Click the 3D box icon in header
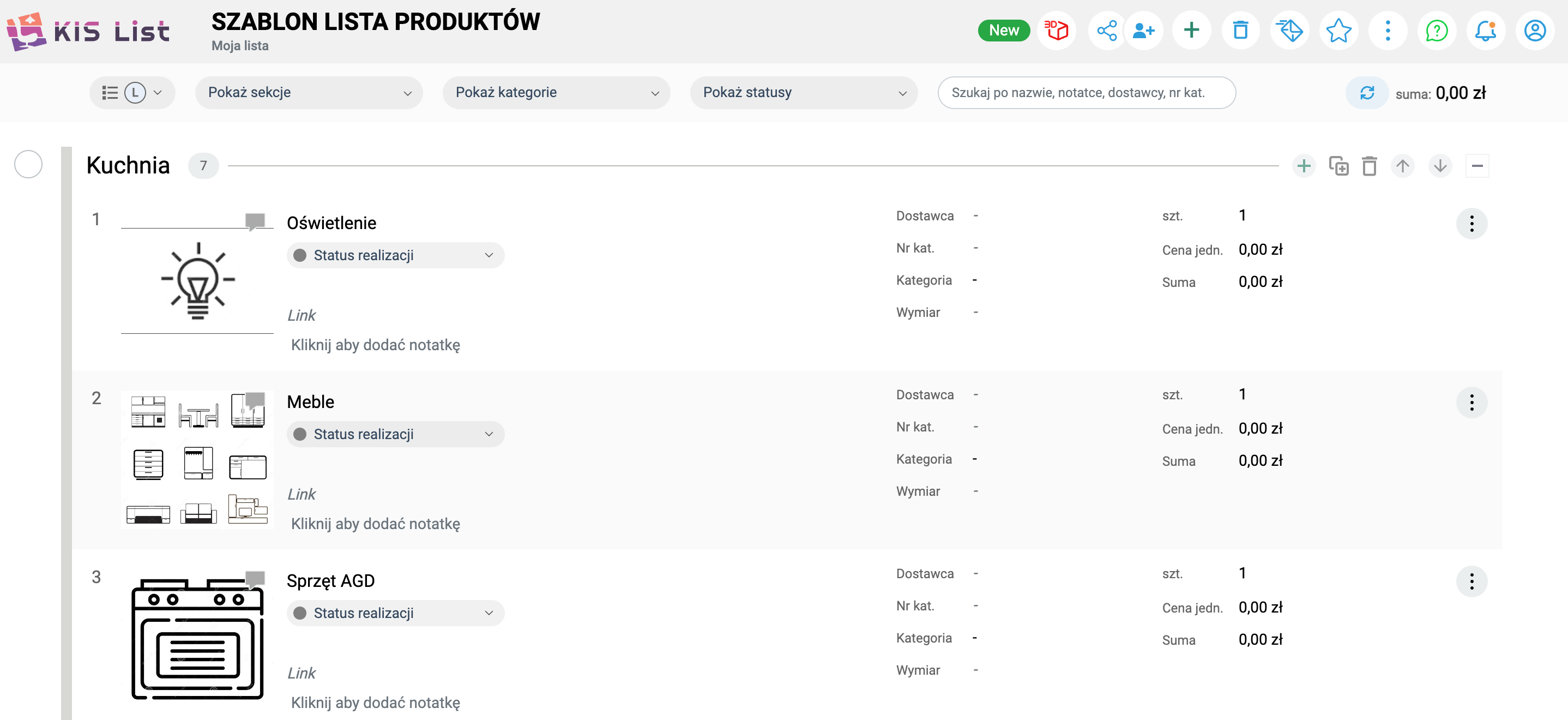The image size is (1568, 720). click(x=1056, y=31)
